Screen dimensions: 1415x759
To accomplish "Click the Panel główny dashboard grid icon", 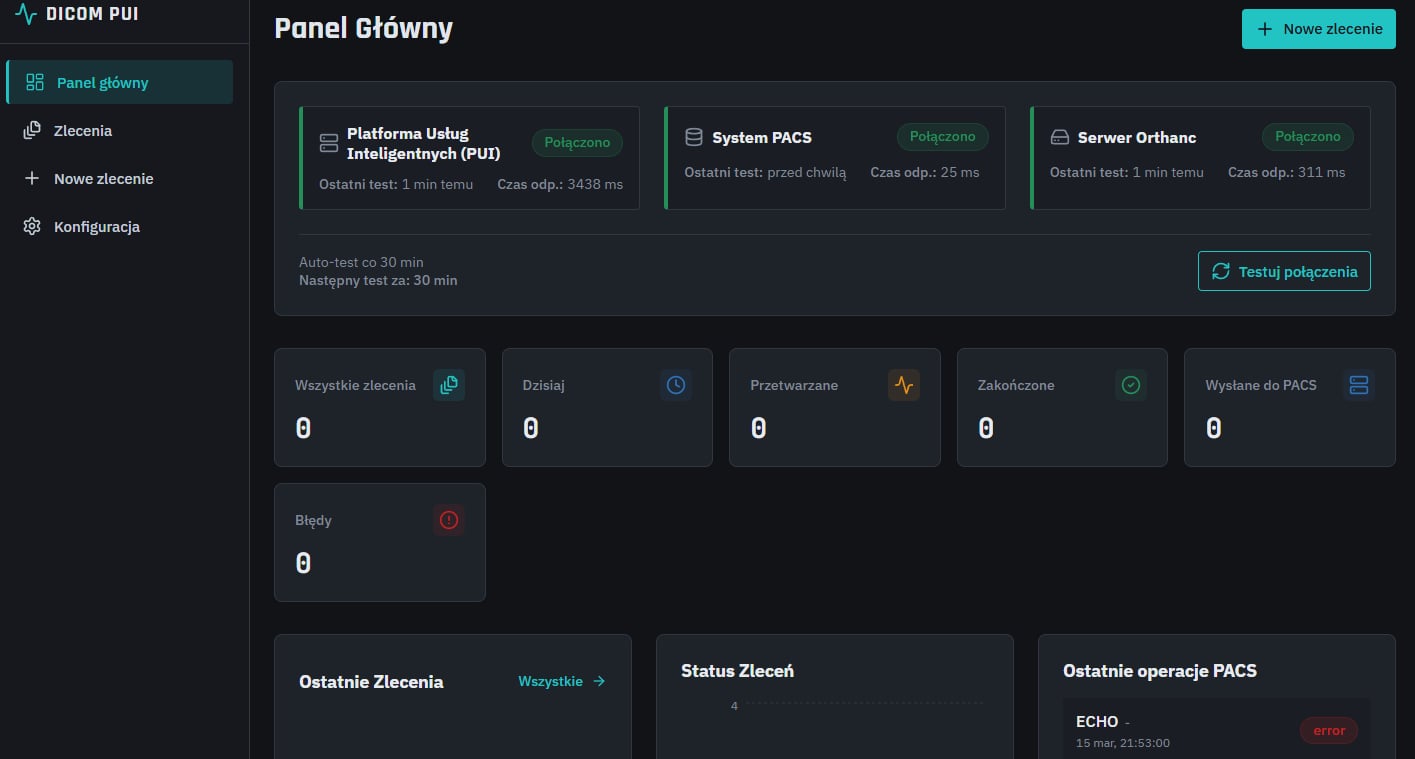I will [35, 82].
